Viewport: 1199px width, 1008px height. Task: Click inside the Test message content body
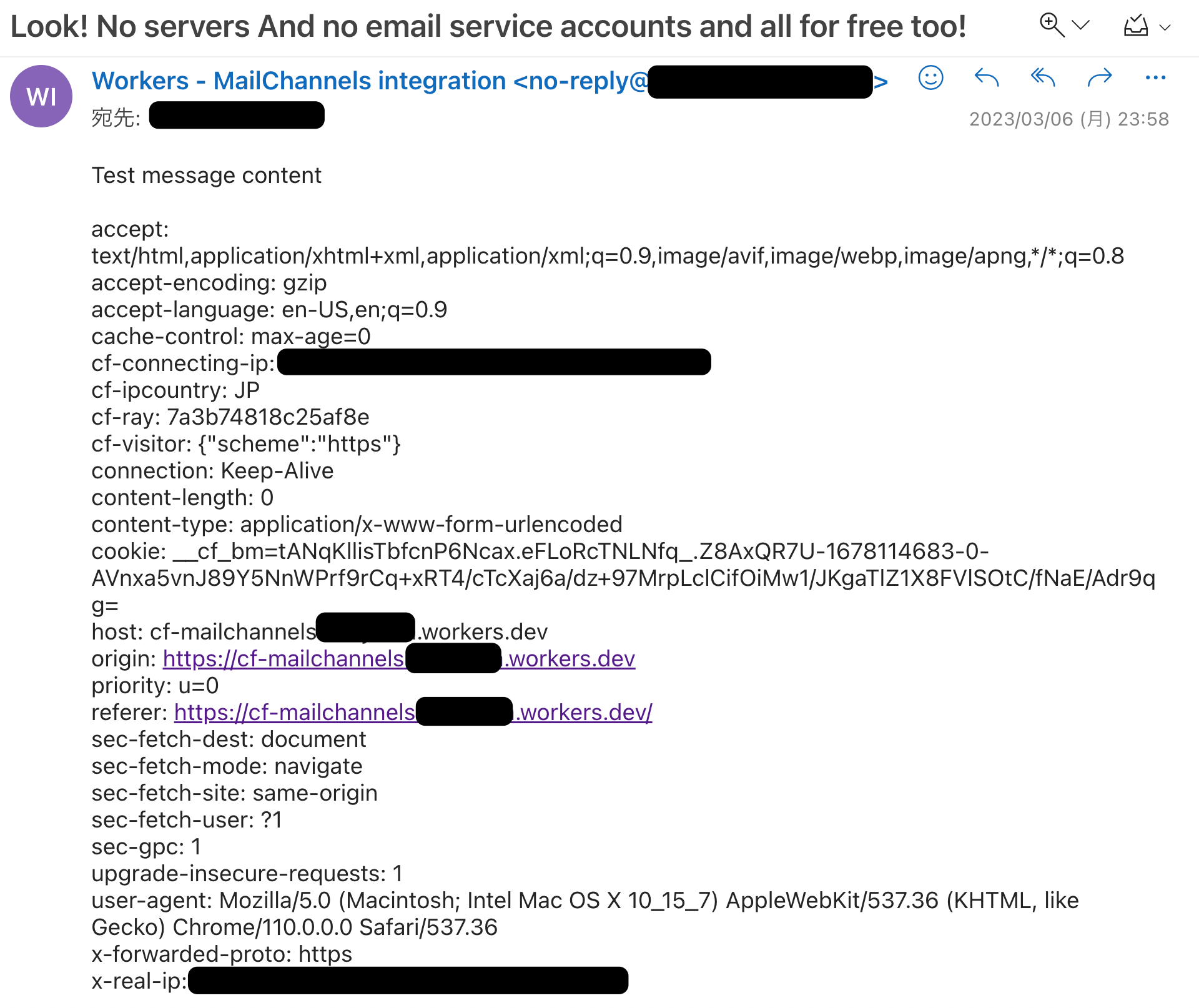(207, 175)
